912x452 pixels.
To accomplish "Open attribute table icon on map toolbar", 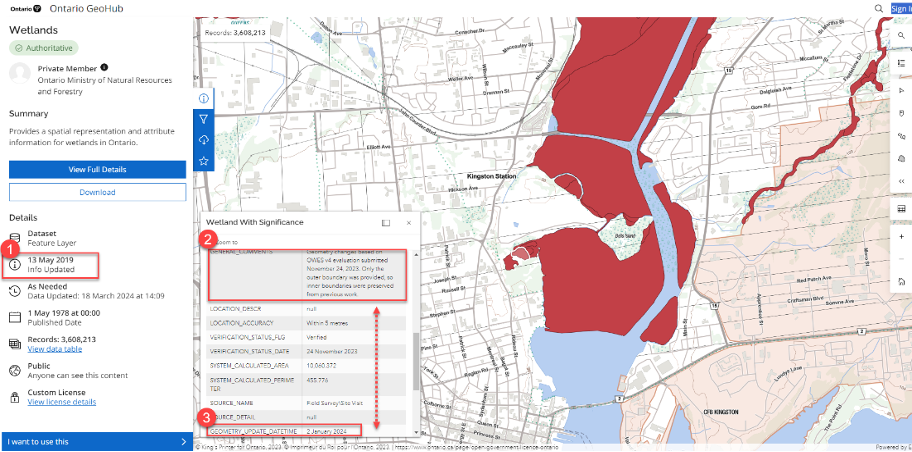I will coord(901,209).
